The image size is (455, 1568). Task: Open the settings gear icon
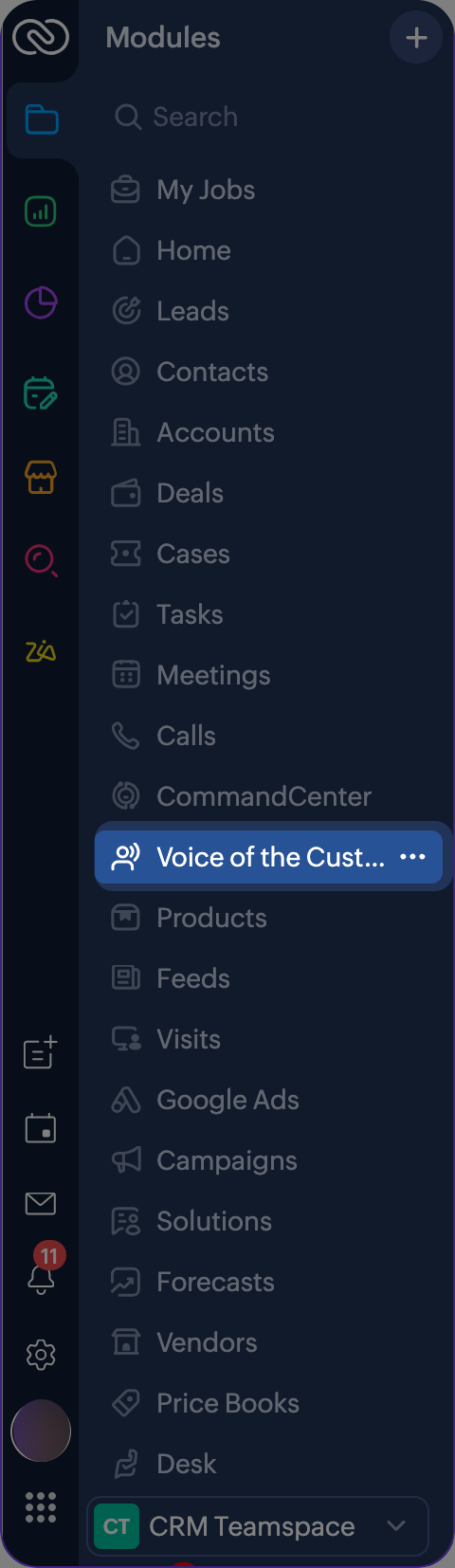41,1355
